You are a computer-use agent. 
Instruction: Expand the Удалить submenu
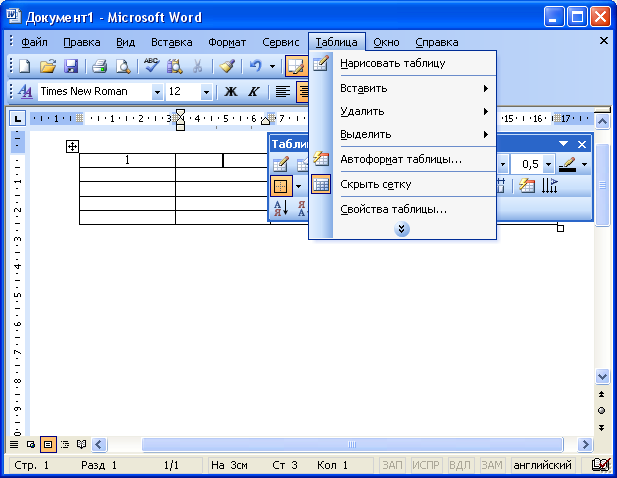coord(403,111)
